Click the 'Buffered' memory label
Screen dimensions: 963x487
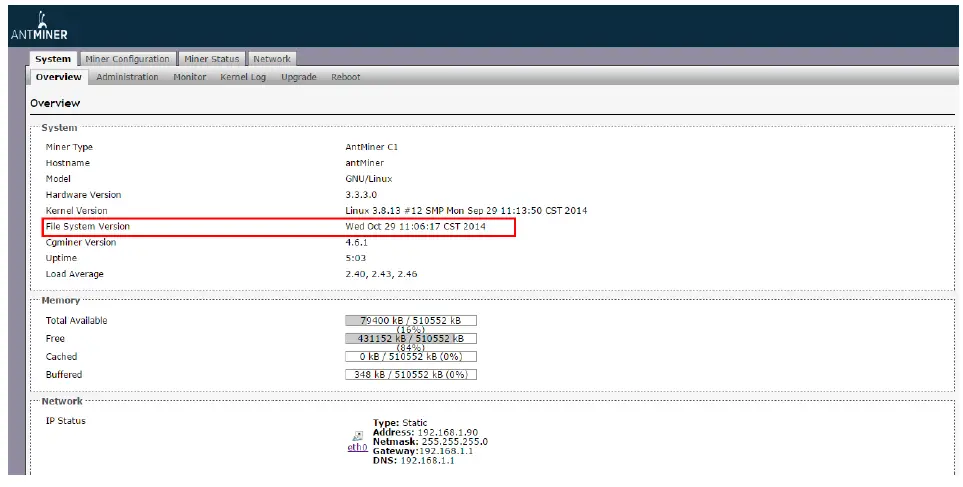pyautogui.click(x=64, y=374)
